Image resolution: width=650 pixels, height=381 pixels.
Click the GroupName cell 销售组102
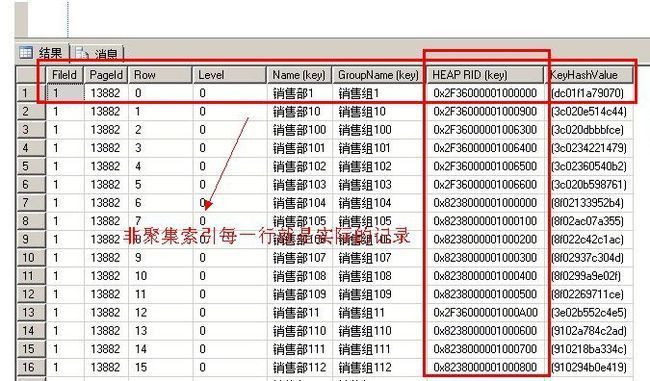(x=379, y=166)
